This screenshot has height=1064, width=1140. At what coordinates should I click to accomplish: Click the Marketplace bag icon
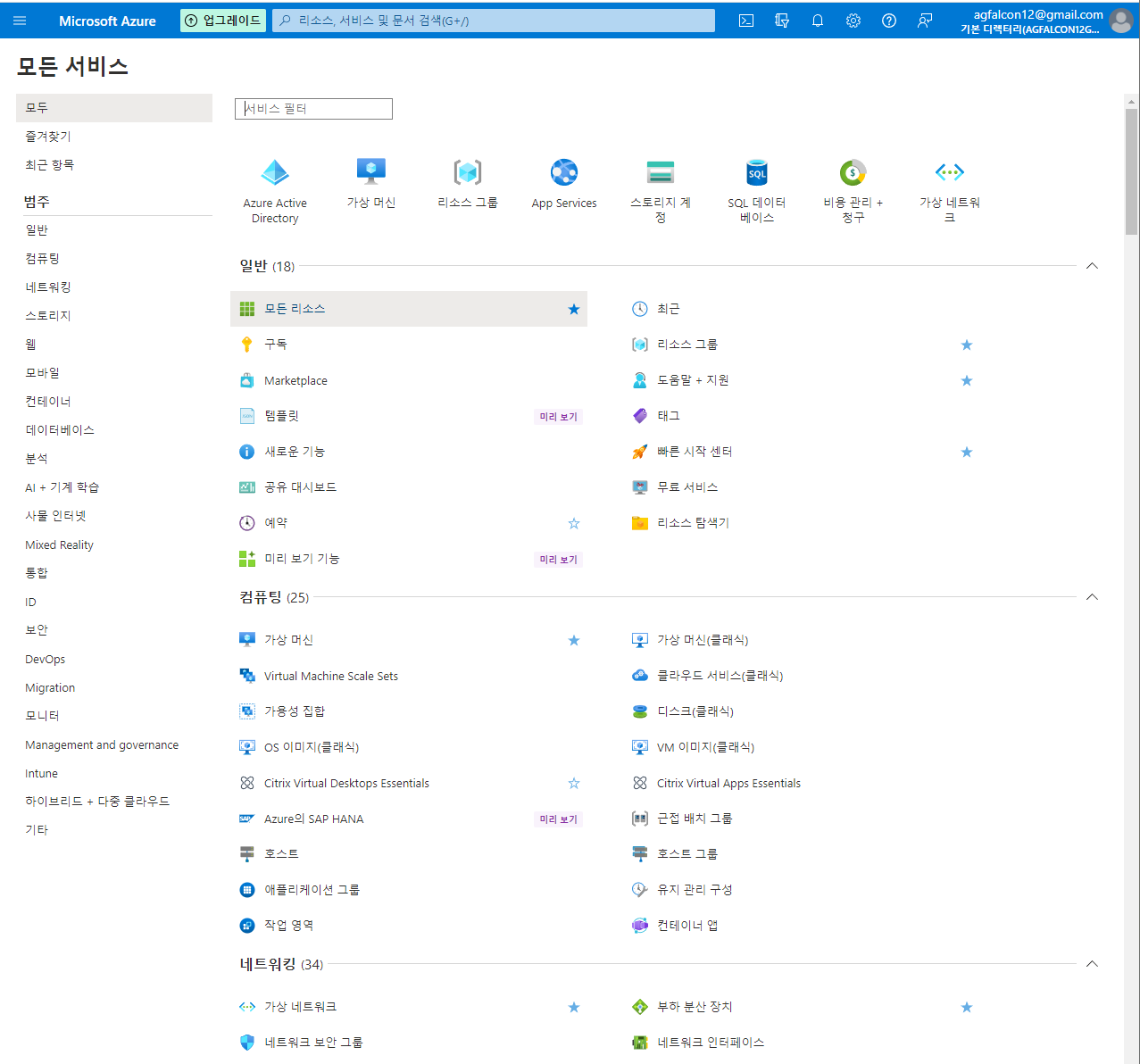pos(247,380)
